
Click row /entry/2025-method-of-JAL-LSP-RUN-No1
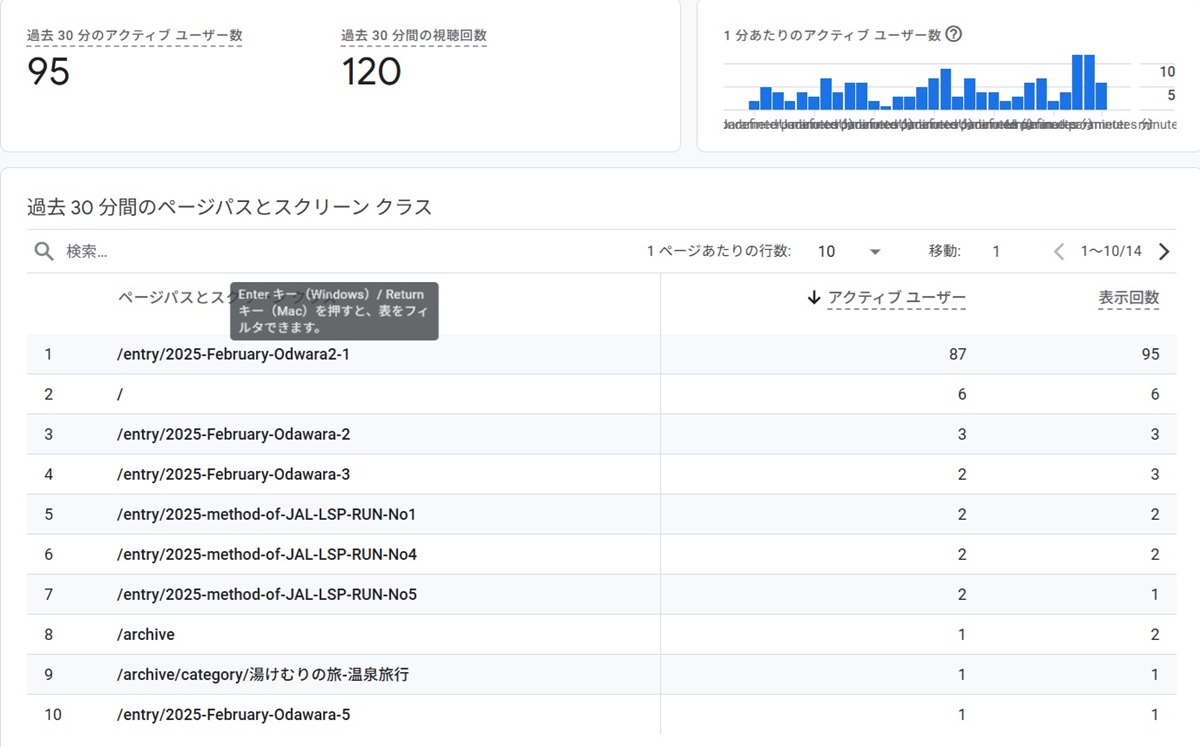pyautogui.click(x=601, y=515)
